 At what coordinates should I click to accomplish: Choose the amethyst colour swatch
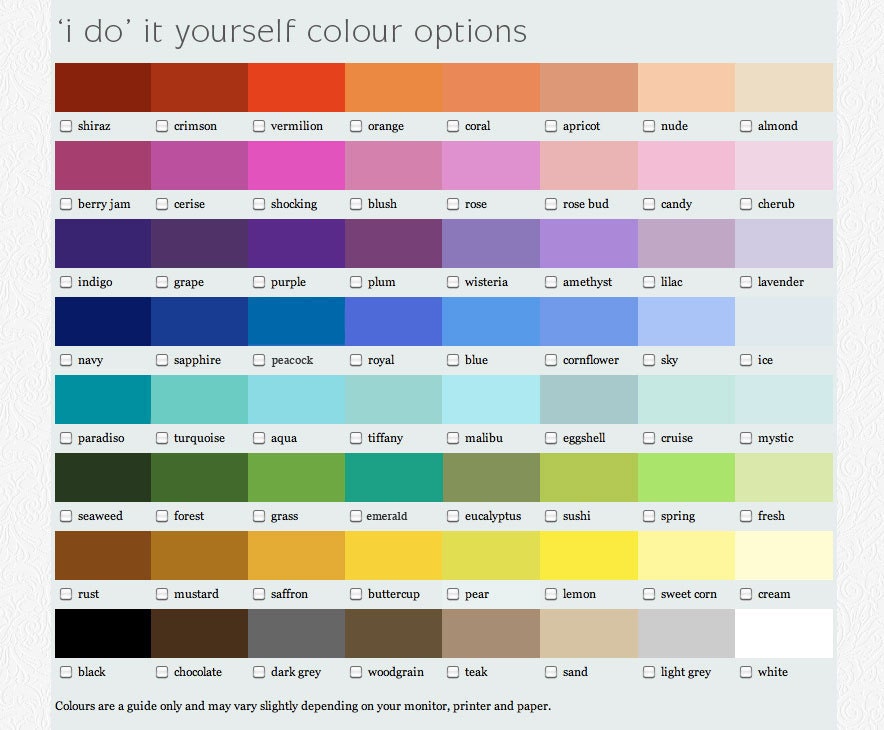[589, 244]
